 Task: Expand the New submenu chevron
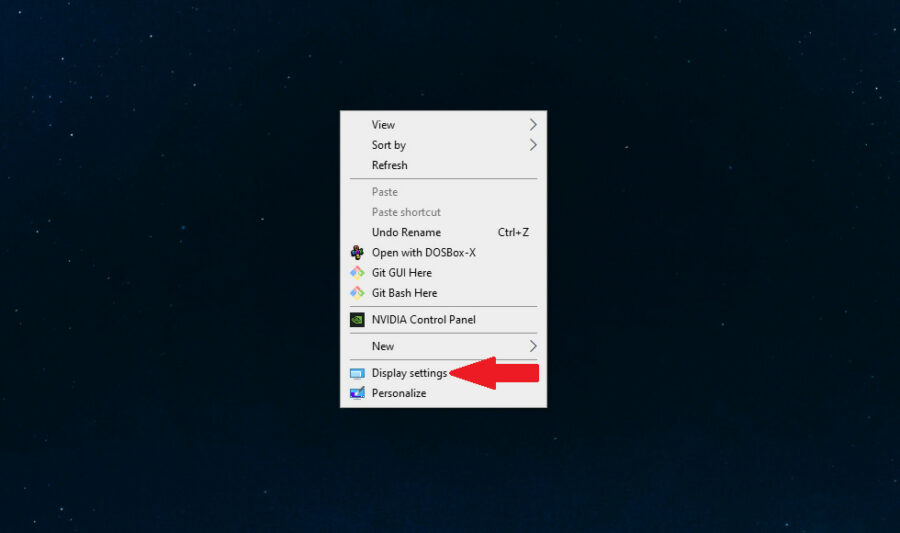click(x=533, y=346)
